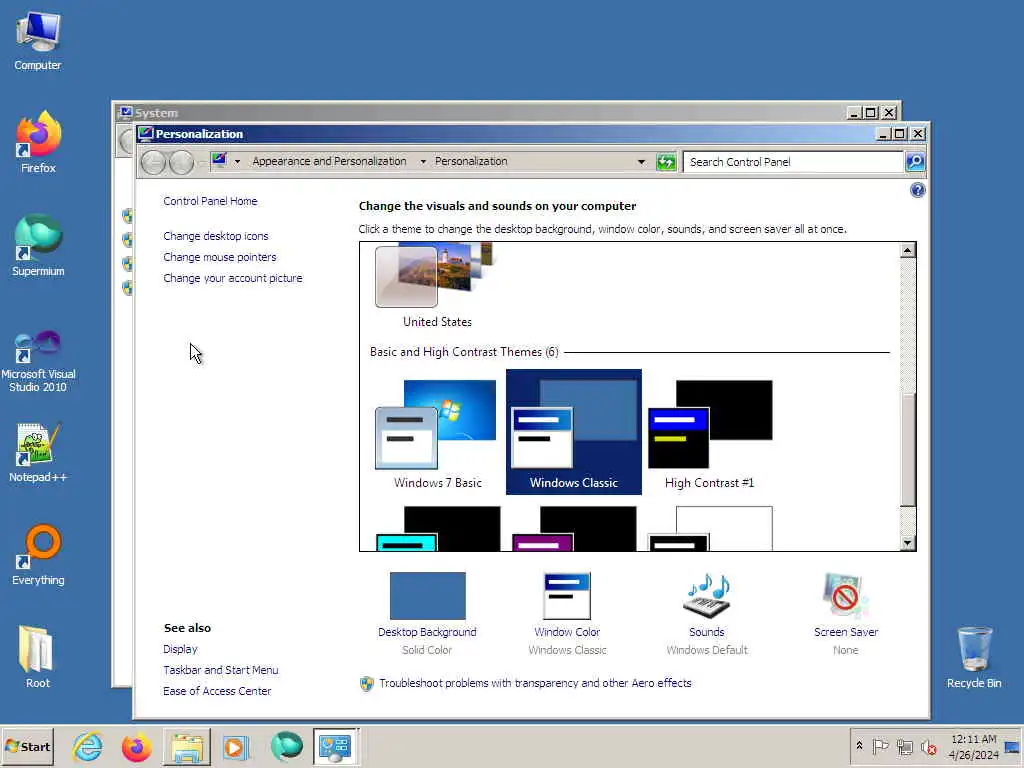Image resolution: width=1024 pixels, height=768 pixels.
Task: Select the purple high contrast theme thumbnail
Action: 574,528
